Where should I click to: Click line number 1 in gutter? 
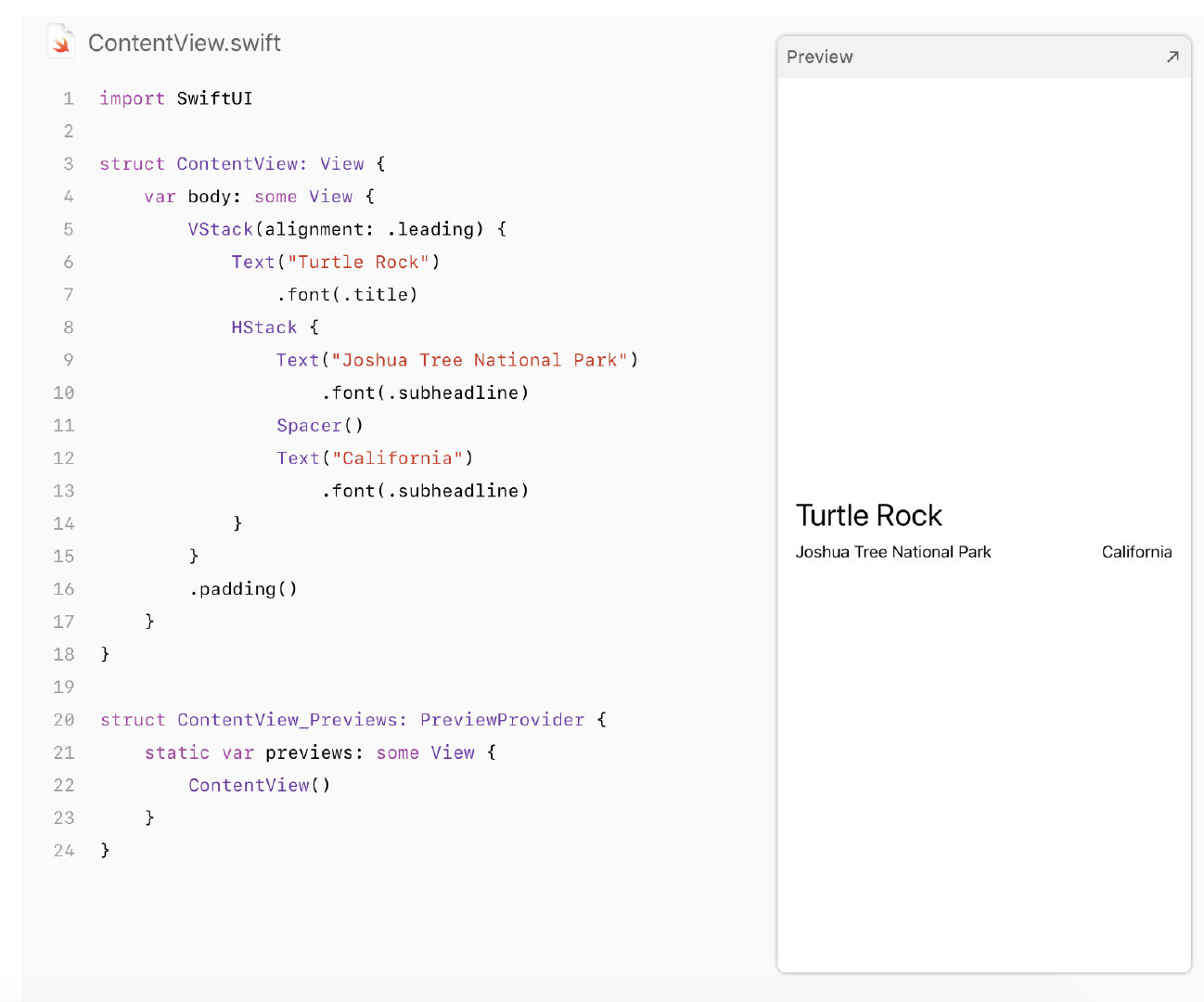click(x=68, y=98)
